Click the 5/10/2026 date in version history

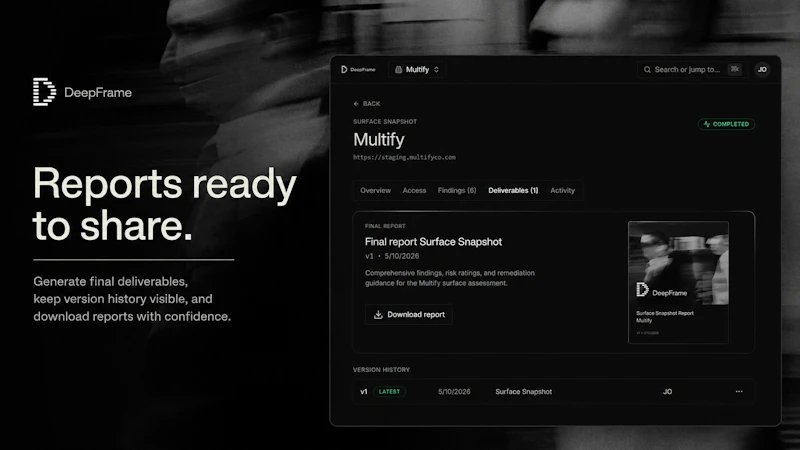[454, 392]
